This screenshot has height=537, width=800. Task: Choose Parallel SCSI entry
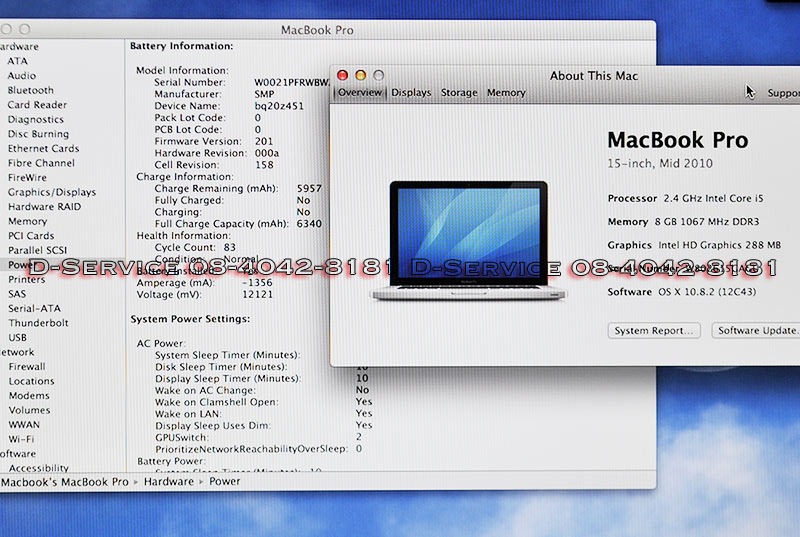pos(37,250)
